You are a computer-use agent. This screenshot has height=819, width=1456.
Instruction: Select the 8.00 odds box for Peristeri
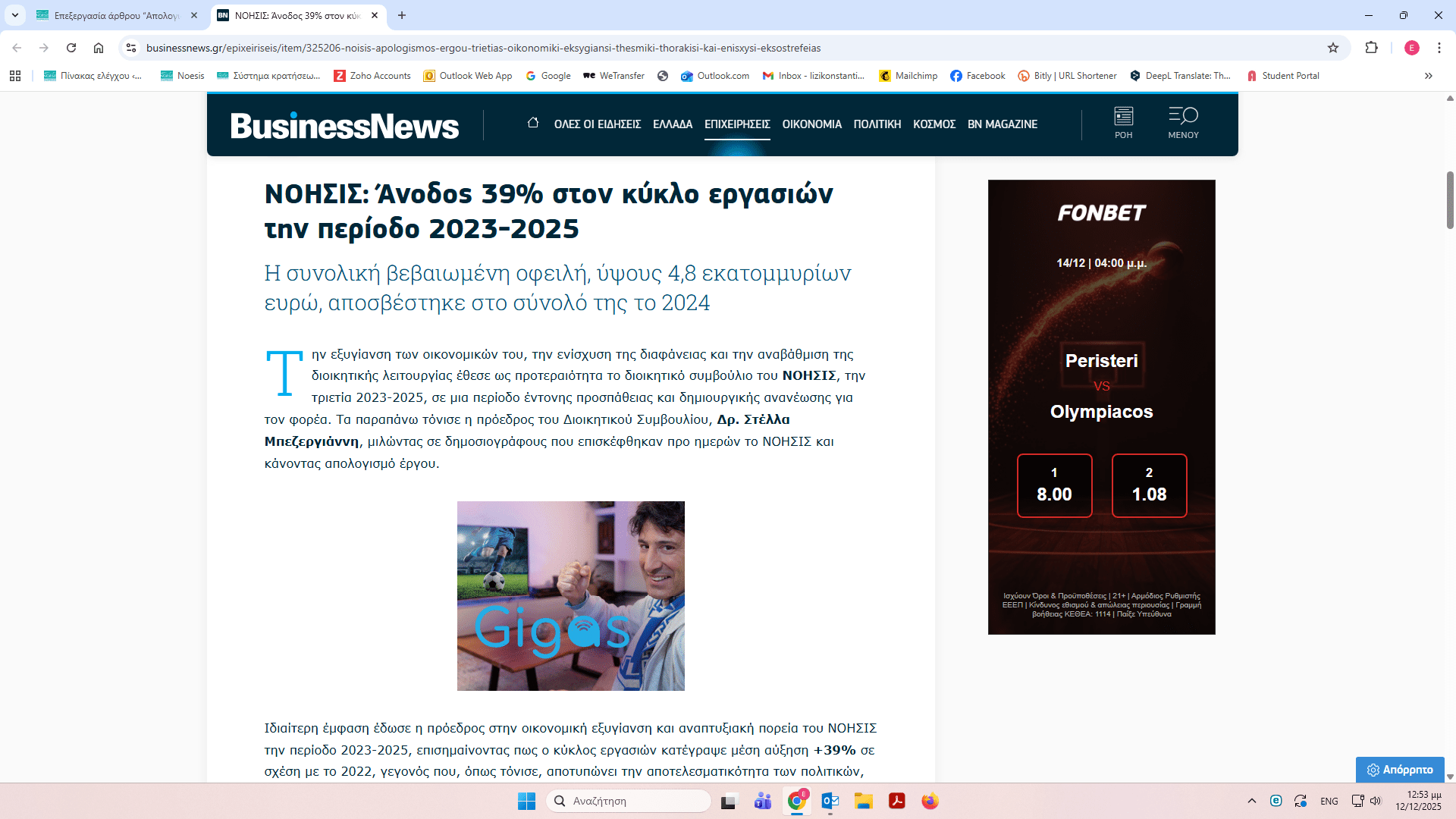[x=1054, y=485]
